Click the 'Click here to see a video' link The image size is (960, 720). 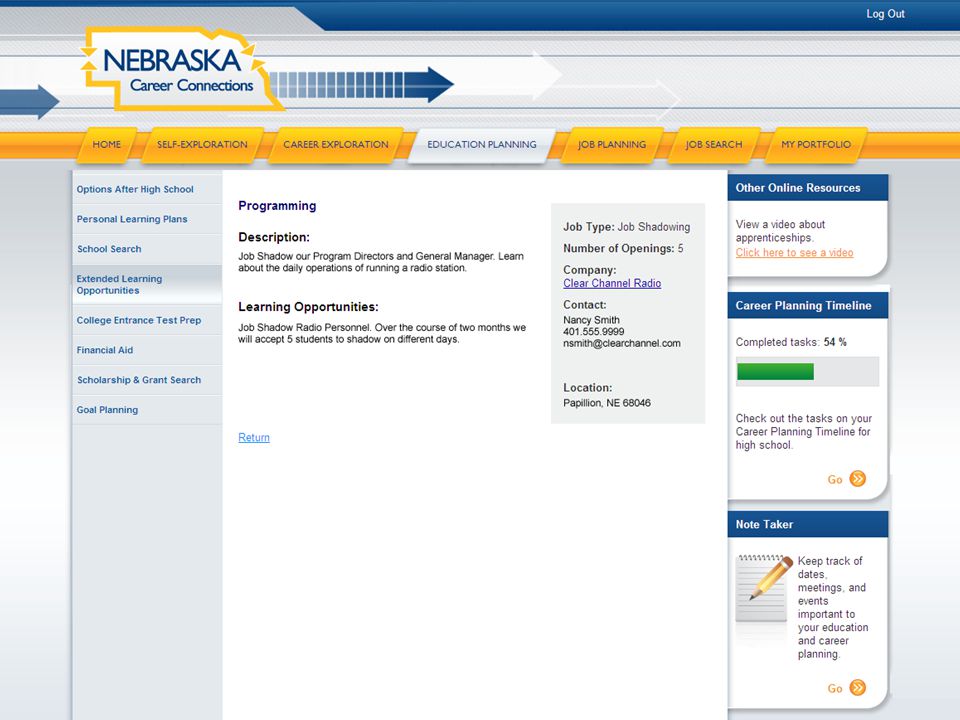pyautogui.click(x=794, y=252)
